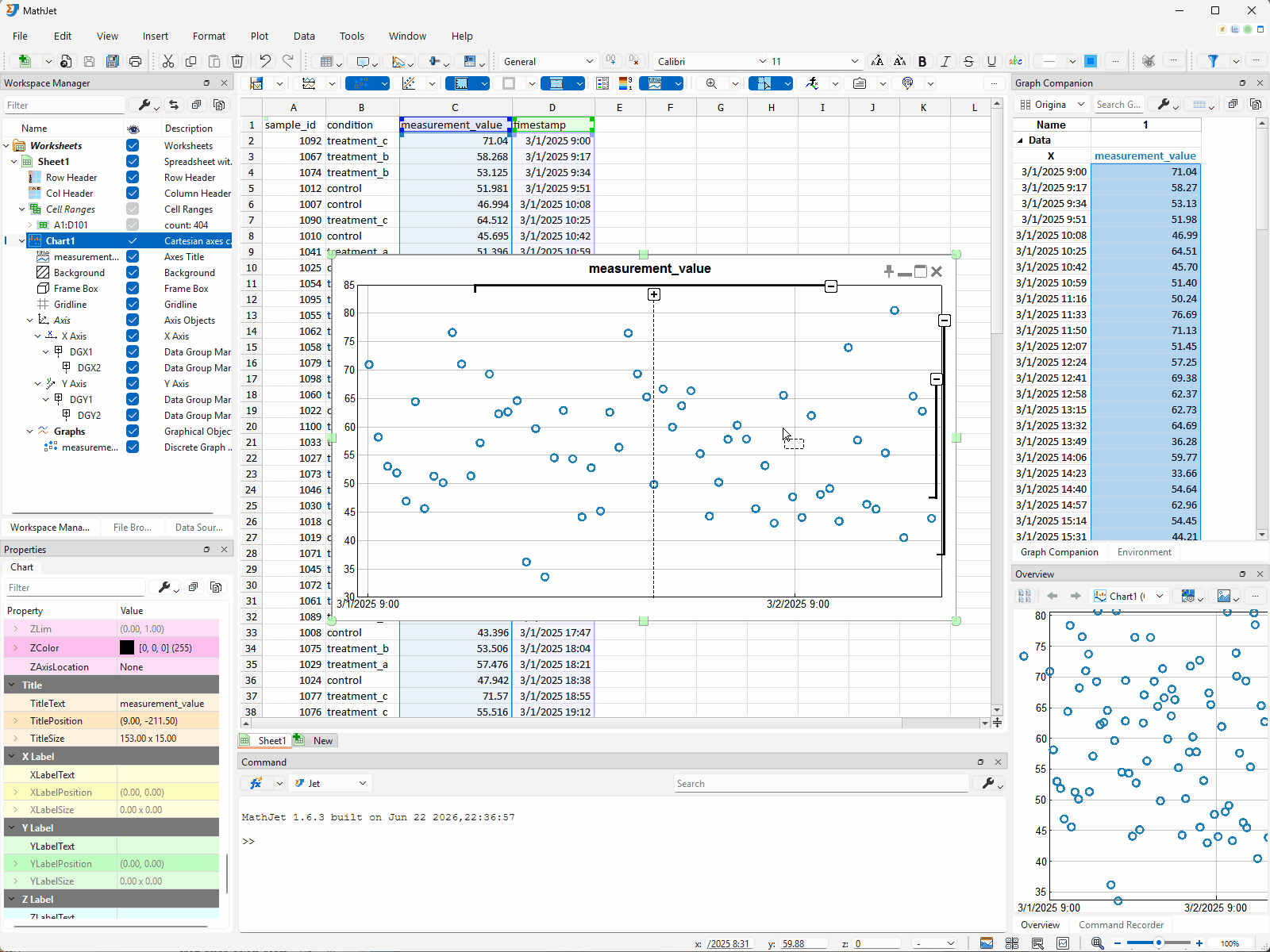Viewport: 1270px width, 952px height.
Task: Click the Undo arrow icon
Action: [x=265, y=61]
